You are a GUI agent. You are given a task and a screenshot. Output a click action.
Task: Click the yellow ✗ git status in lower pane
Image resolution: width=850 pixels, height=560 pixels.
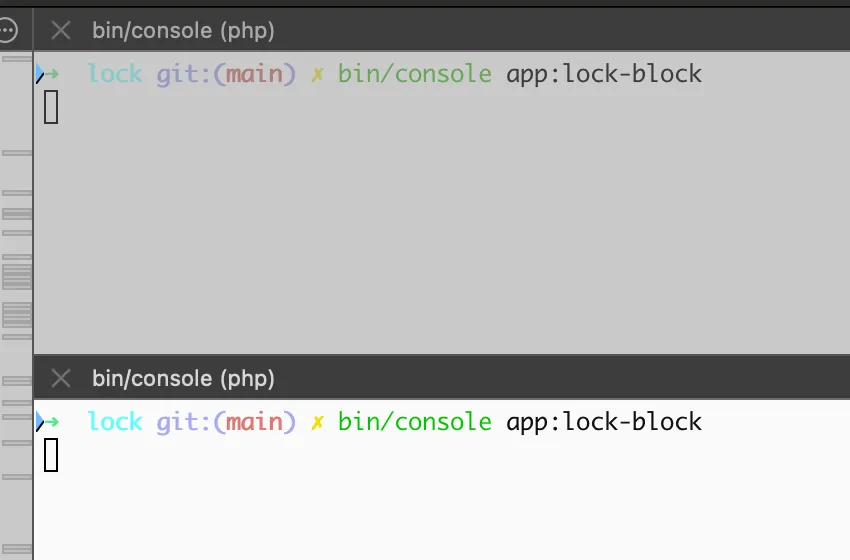point(317,422)
